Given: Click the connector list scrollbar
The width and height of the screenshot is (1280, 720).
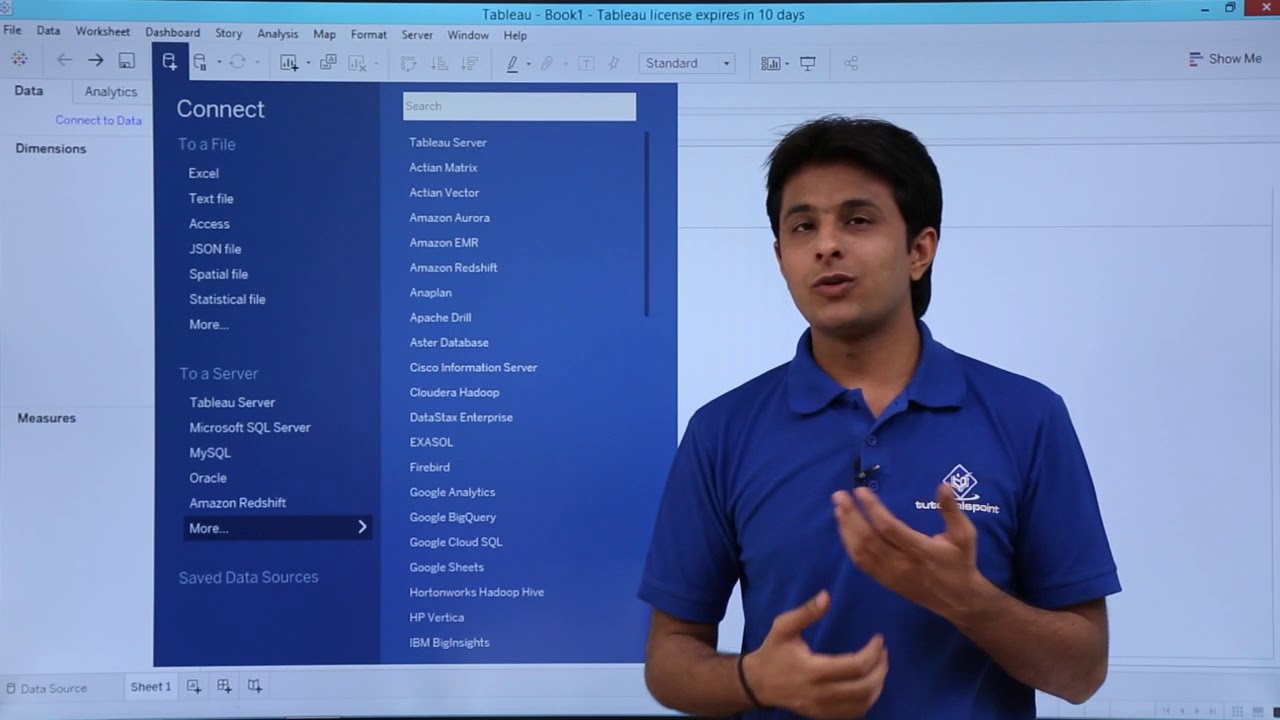Looking at the screenshot, I should pyautogui.click(x=647, y=225).
